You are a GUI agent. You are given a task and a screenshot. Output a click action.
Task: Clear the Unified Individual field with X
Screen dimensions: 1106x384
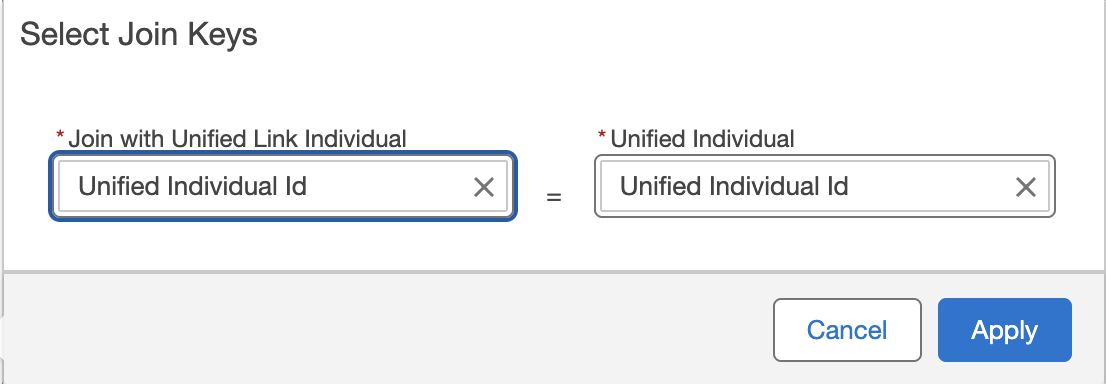(1026, 187)
